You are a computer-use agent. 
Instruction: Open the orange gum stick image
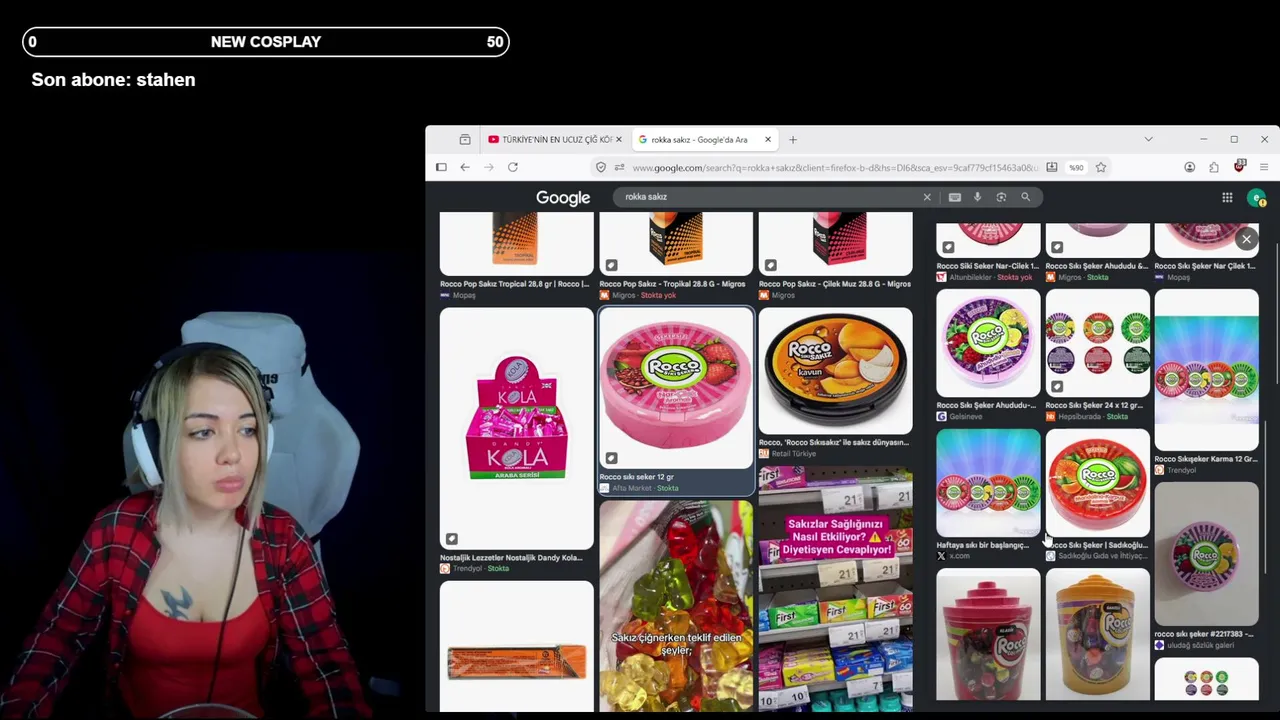coord(516,646)
